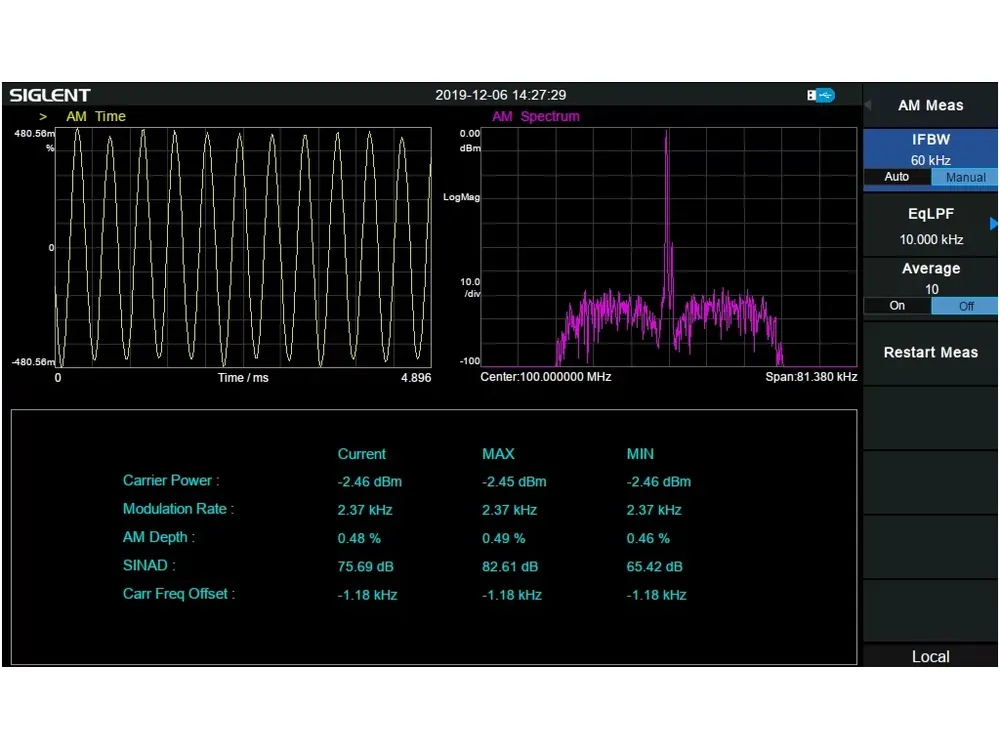Click the MIN column header
This screenshot has width=1000, height=750.
coord(640,454)
